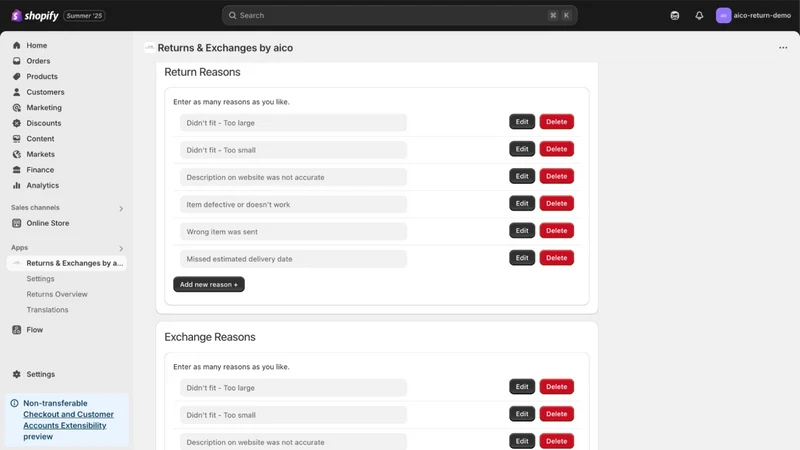Screen dimensions: 800x450
Task: Click 'Missed estimated delivery date' return reason field
Action: tap(293, 259)
